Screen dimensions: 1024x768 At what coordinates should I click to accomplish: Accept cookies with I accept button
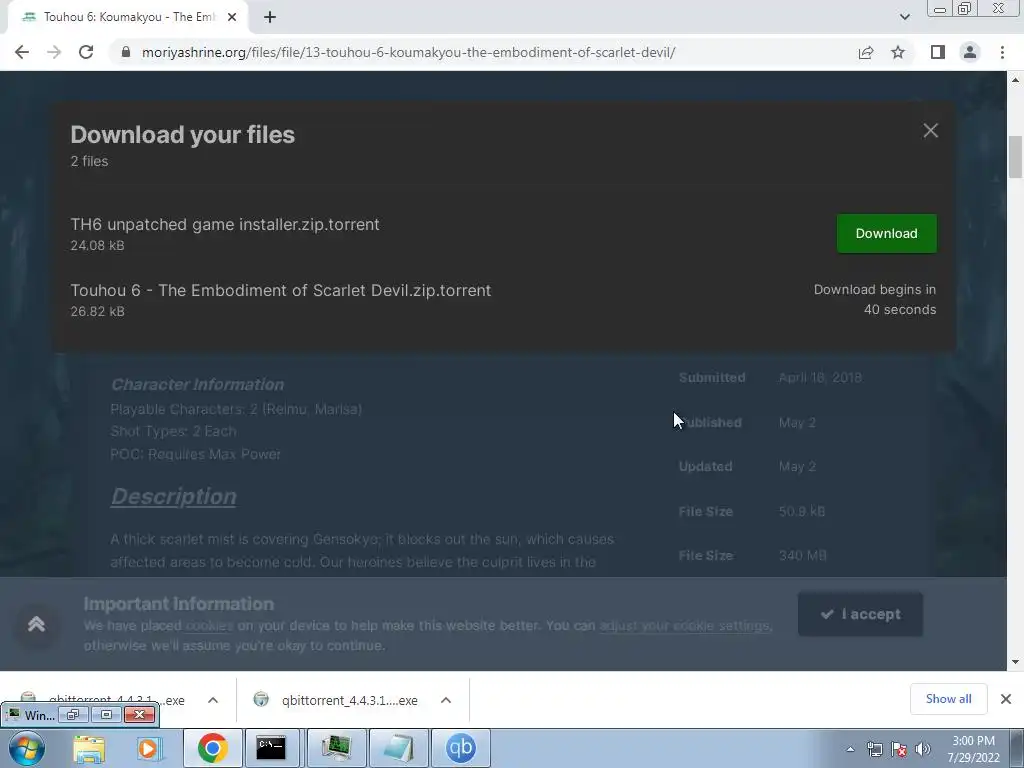click(860, 614)
